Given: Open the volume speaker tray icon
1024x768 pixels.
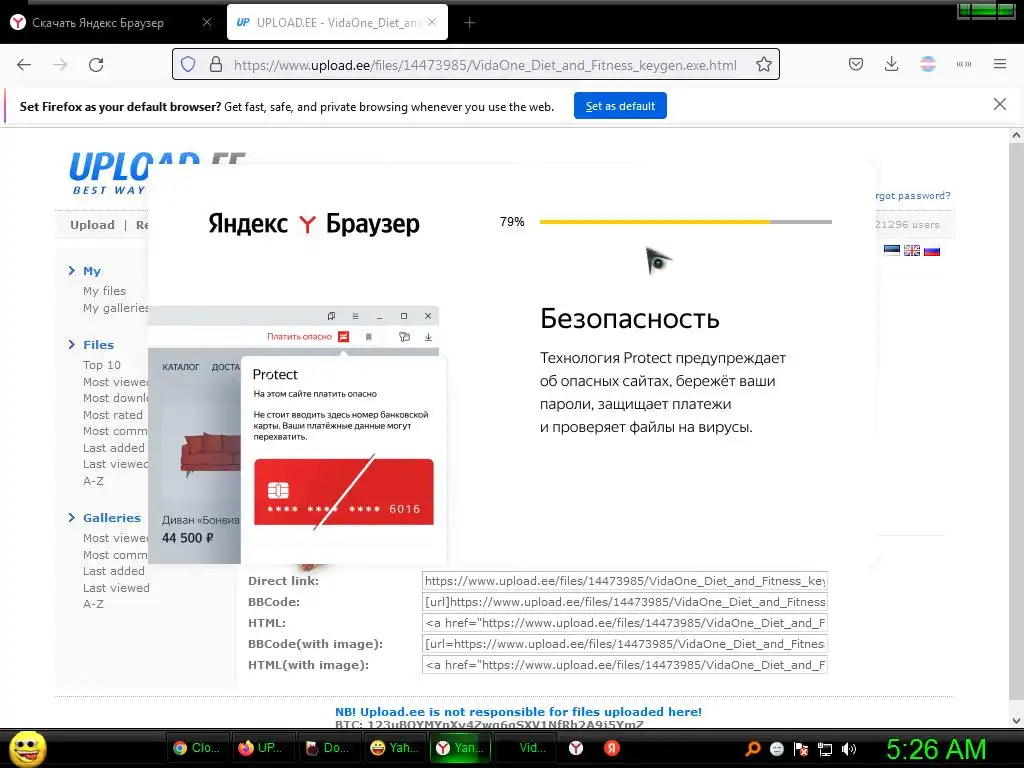Looking at the screenshot, I should point(849,749).
